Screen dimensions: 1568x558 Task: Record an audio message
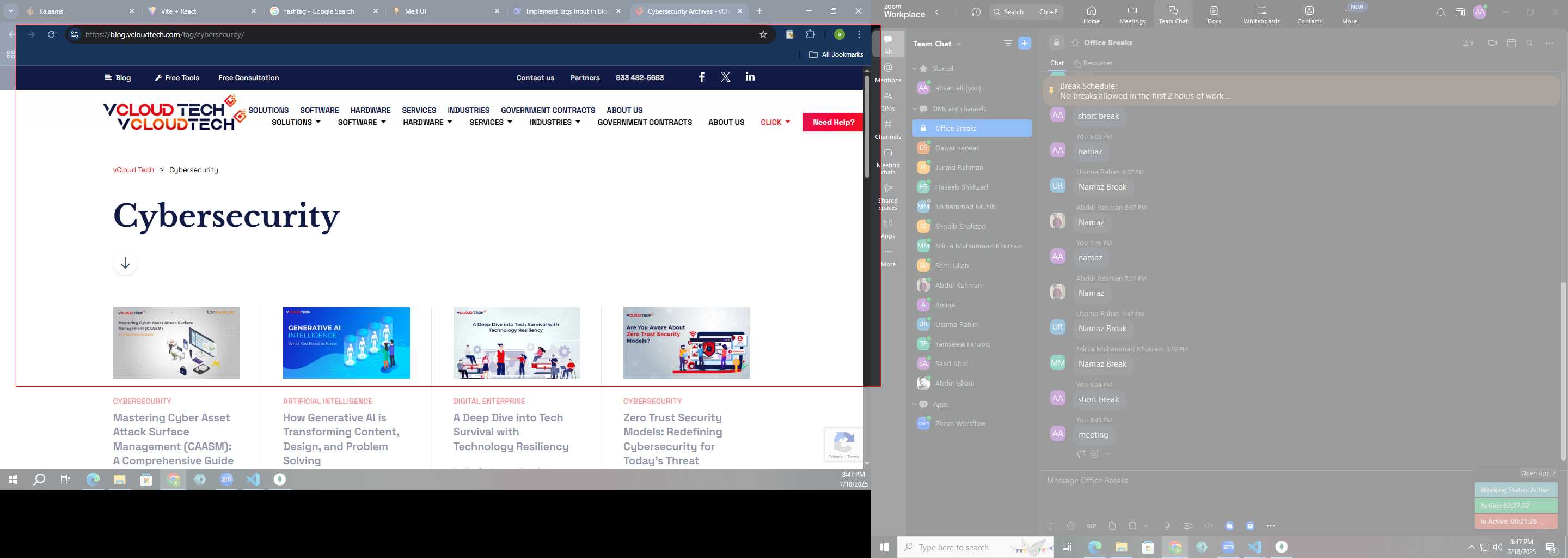pyautogui.click(x=1167, y=526)
